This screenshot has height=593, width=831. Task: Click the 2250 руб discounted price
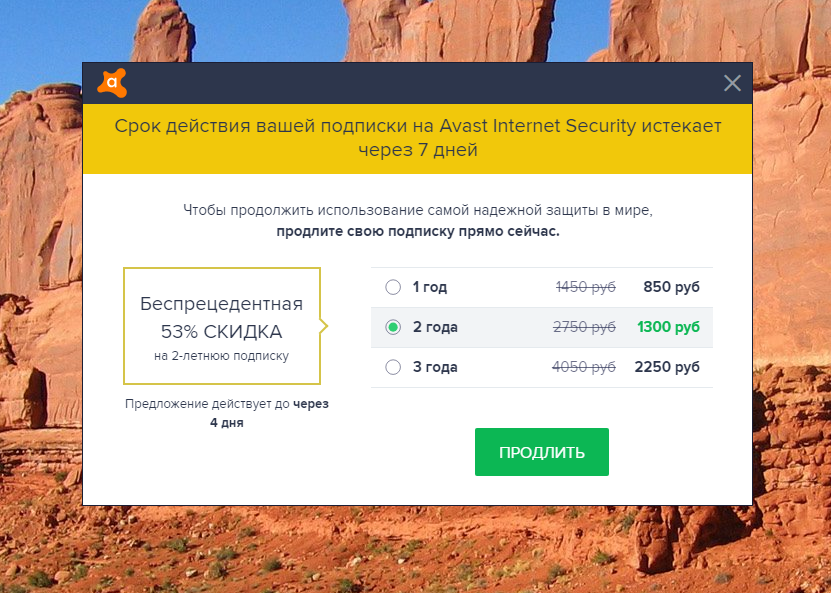coord(667,367)
